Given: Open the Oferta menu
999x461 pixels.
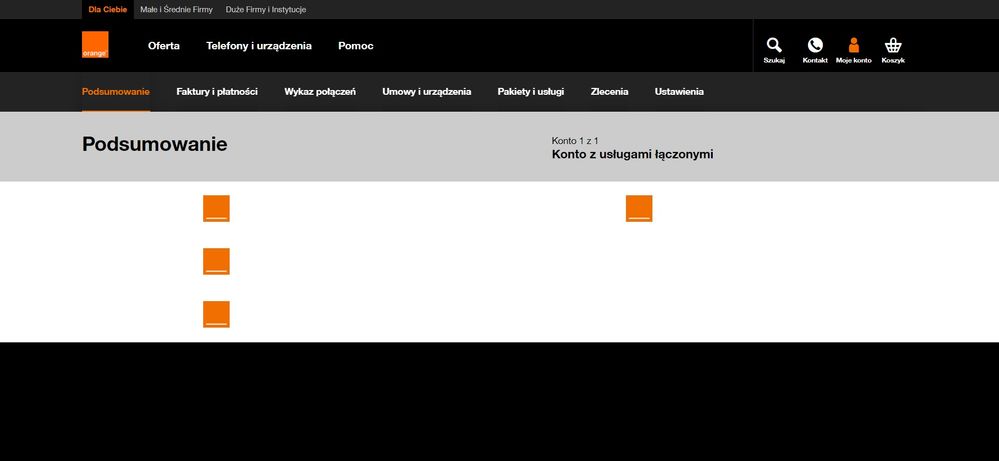Looking at the screenshot, I should (164, 46).
